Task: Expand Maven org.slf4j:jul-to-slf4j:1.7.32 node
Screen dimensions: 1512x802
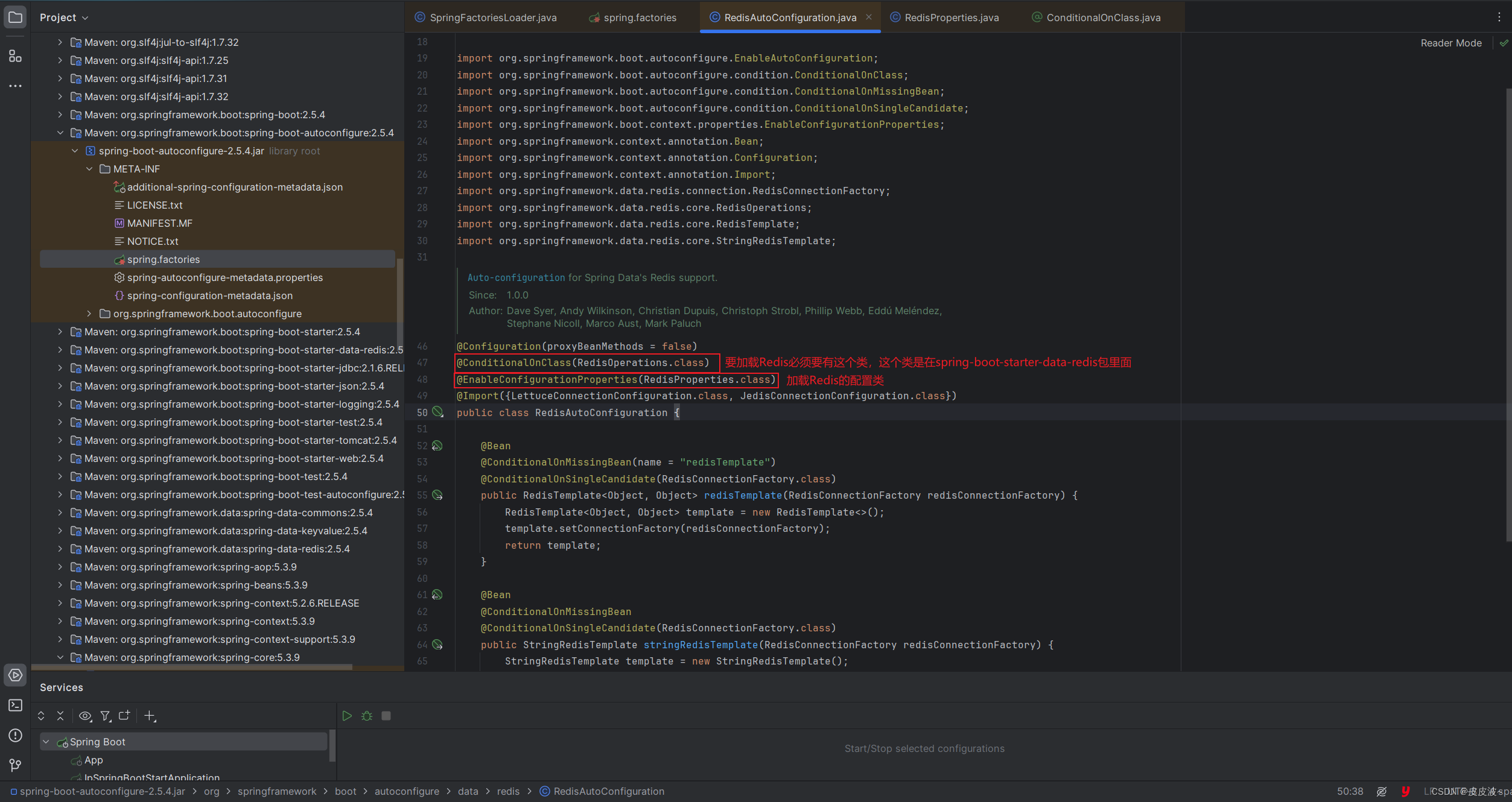Action: pyautogui.click(x=60, y=42)
